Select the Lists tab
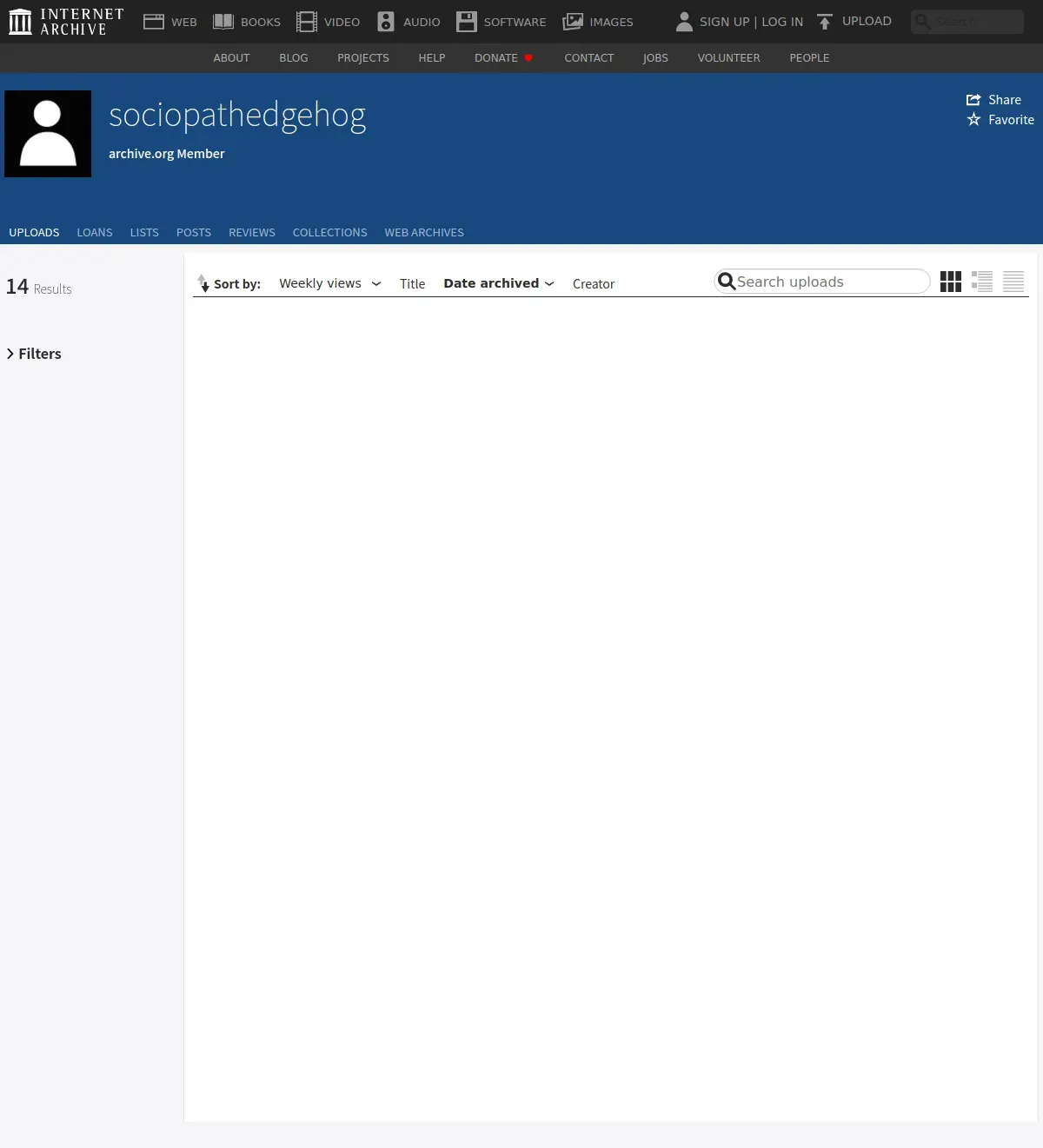This screenshot has width=1043, height=1148. 144,233
